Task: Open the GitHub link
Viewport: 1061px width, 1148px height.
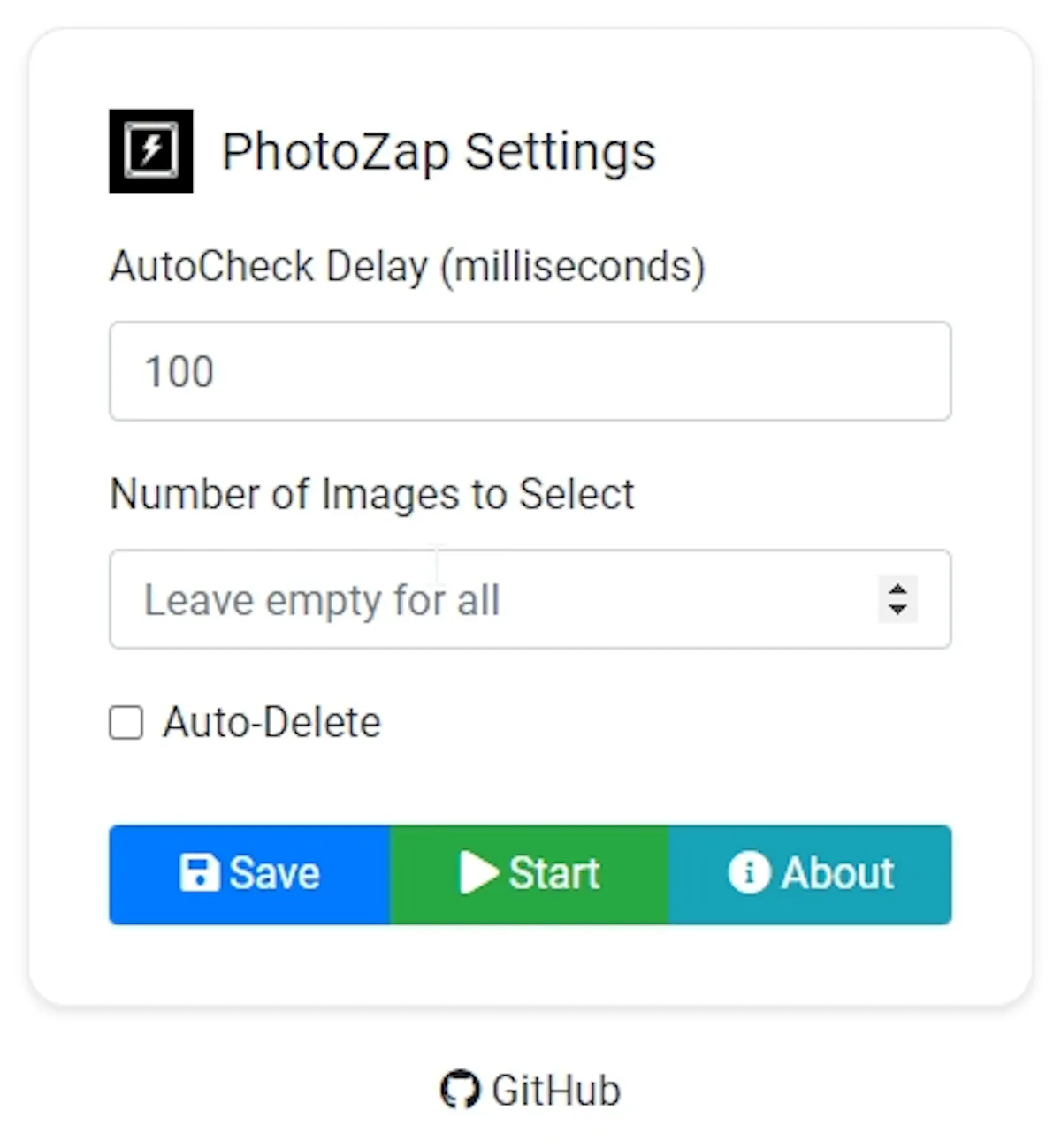Action: coord(530,1090)
